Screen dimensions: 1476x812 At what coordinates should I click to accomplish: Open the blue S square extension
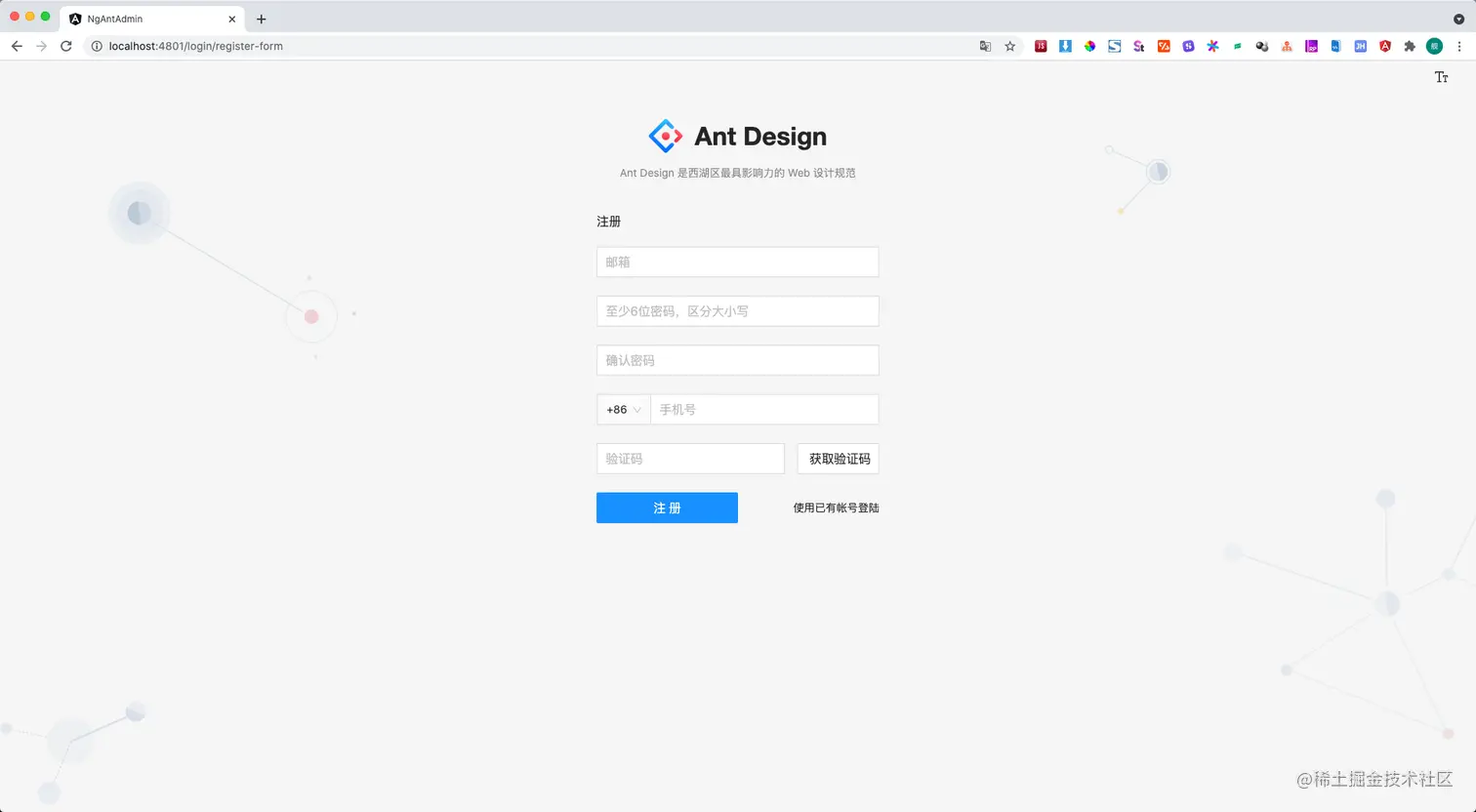point(1114,46)
